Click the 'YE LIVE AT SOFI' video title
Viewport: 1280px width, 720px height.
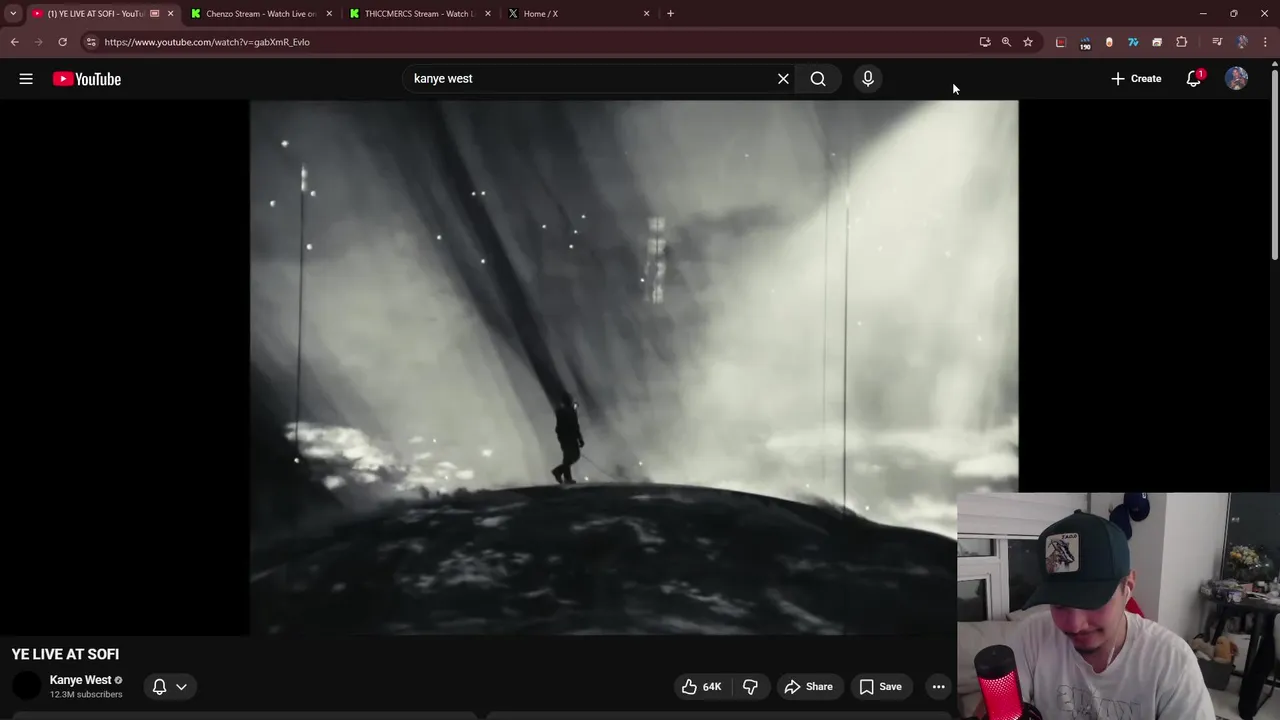(65, 654)
